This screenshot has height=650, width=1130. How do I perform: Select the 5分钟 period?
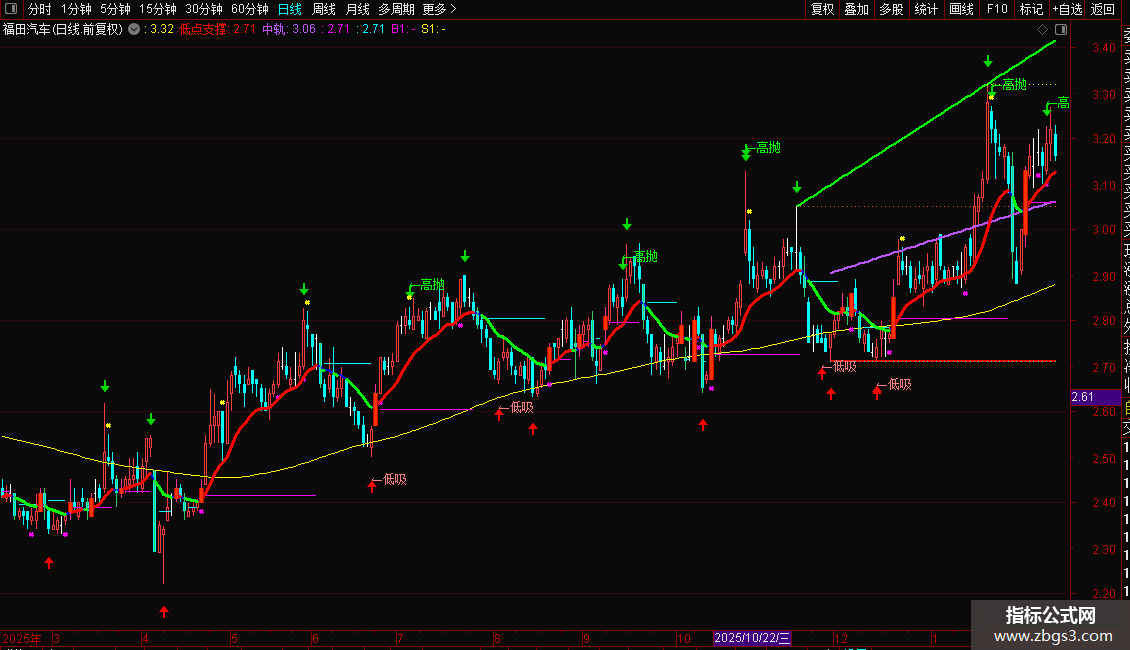point(115,9)
